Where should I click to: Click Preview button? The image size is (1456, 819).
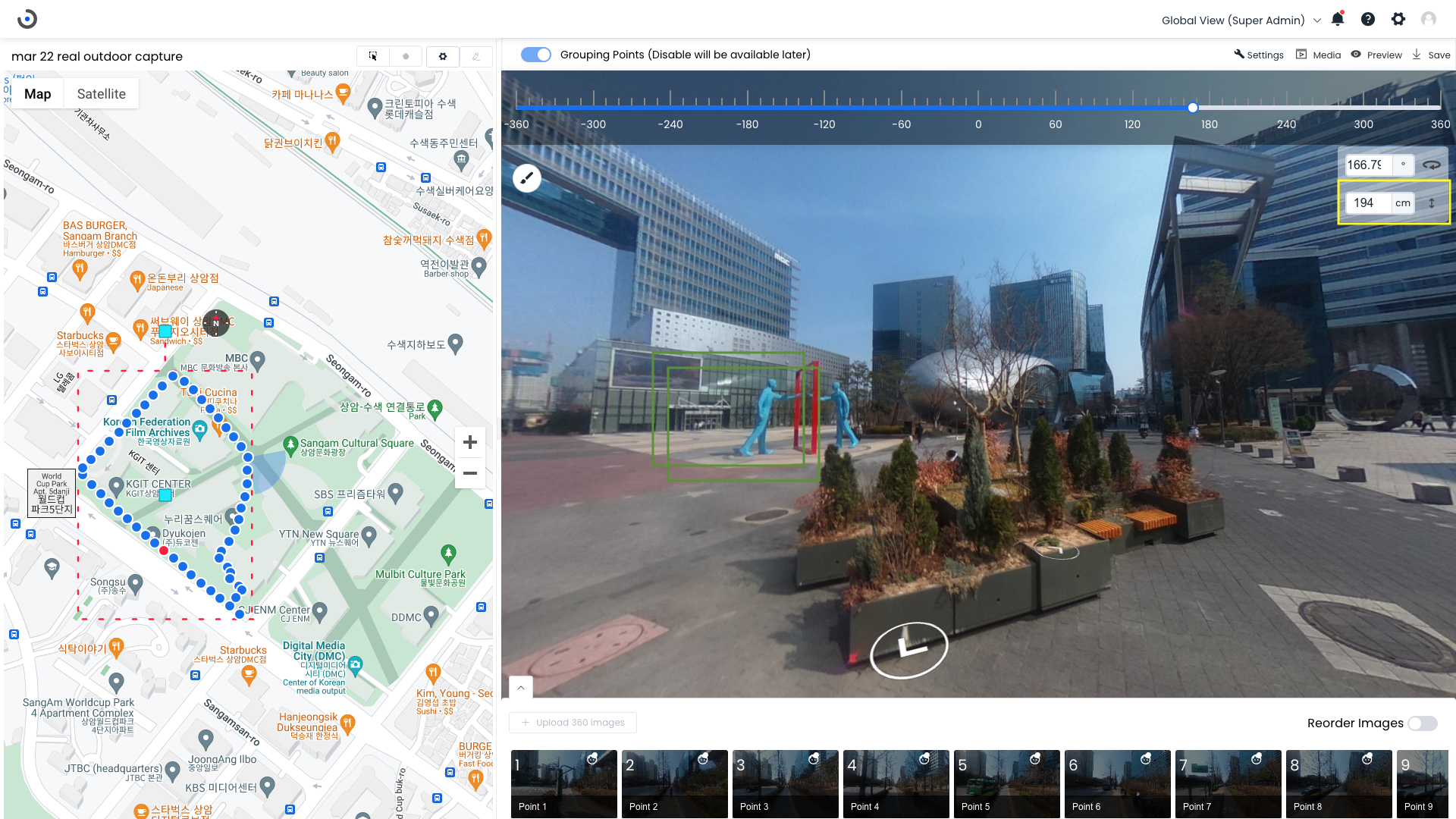point(1376,55)
